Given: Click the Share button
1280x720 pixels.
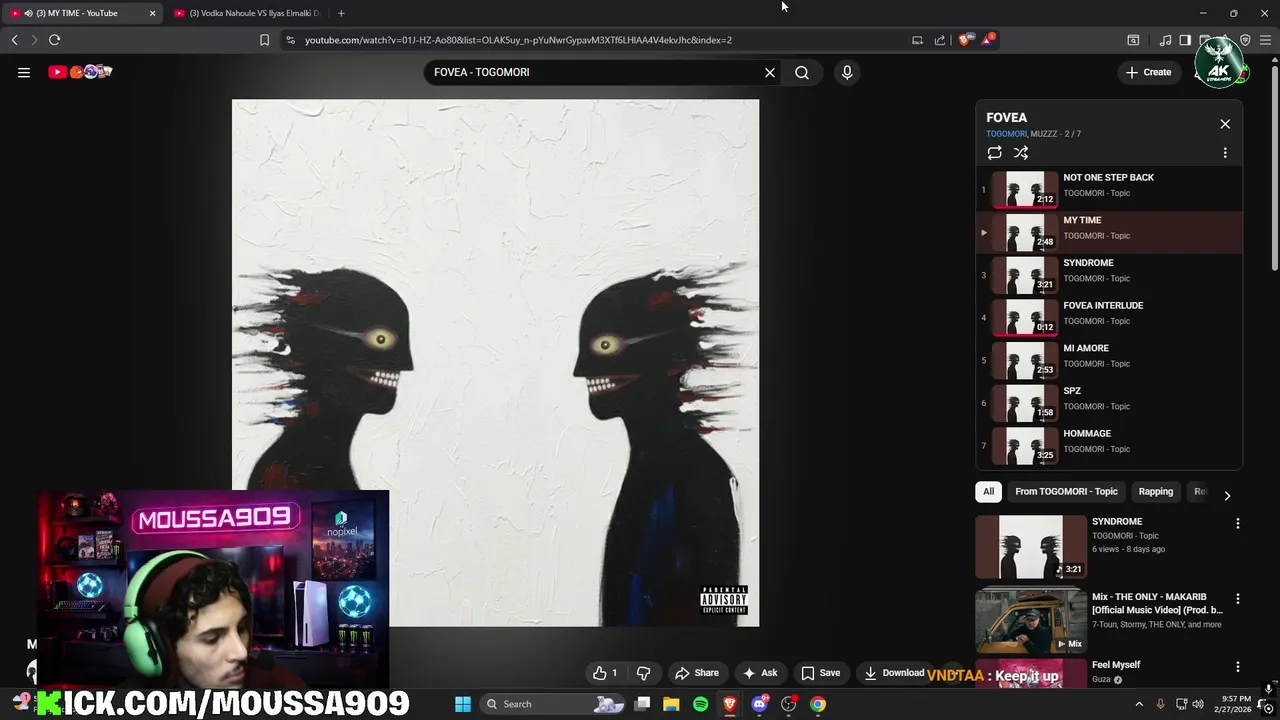Looking at the screenshot, I should pos(697,673).
